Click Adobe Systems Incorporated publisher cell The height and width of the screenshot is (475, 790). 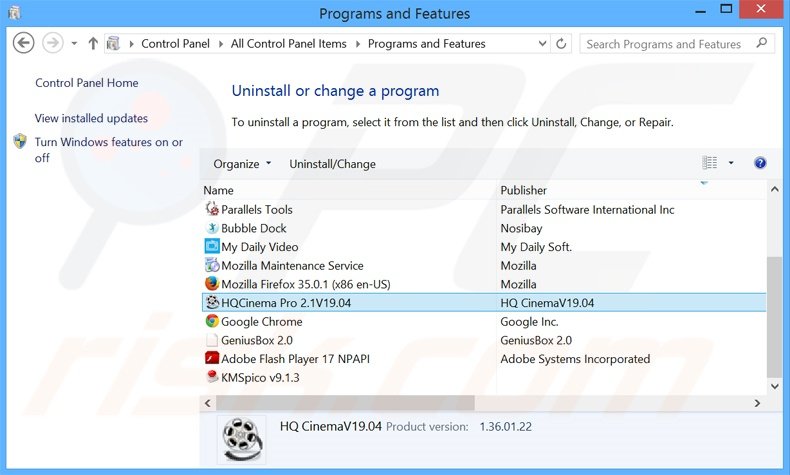[x=575, y=359]
